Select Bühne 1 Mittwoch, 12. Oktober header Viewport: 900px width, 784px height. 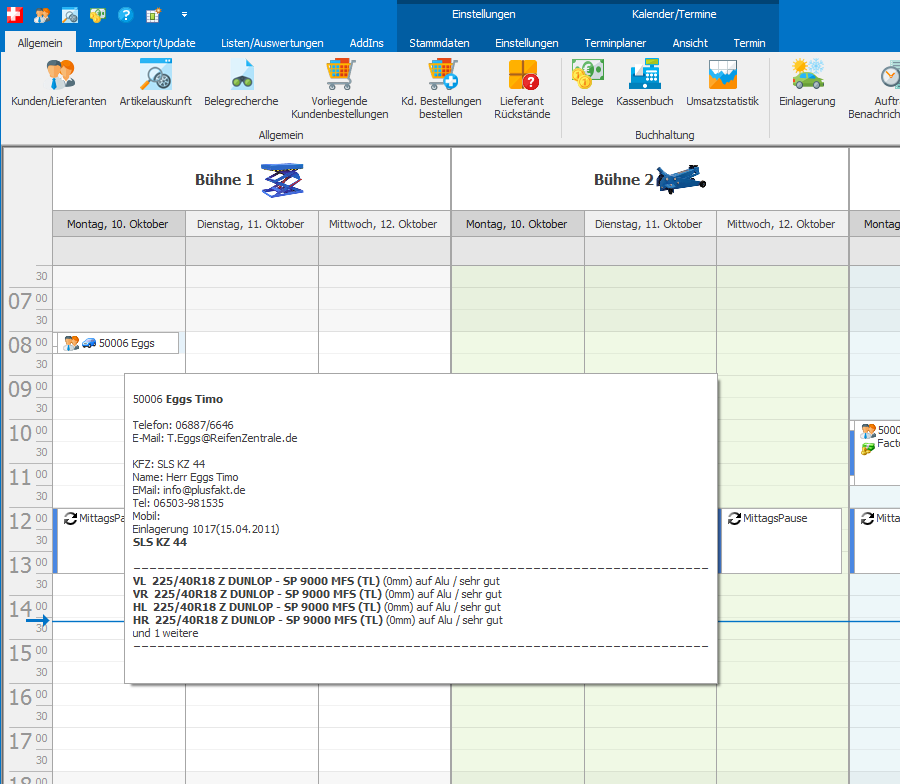point(384,224)
